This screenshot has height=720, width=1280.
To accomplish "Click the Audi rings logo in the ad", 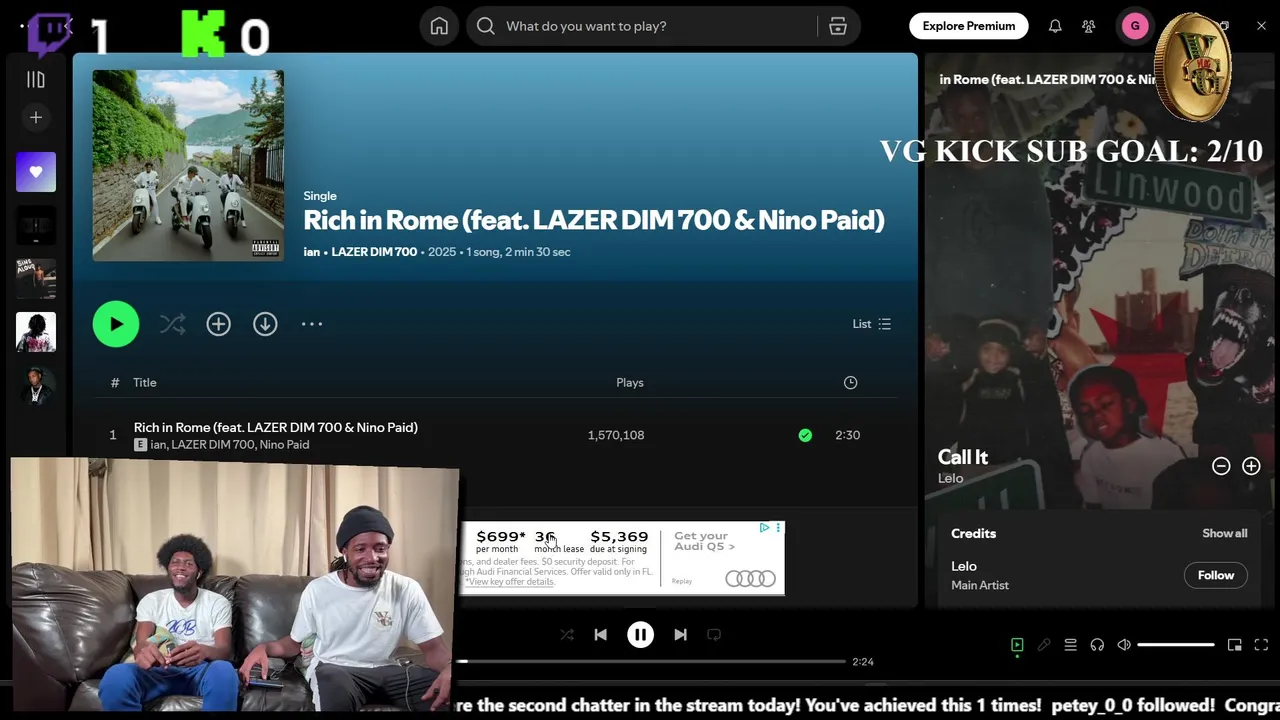I will (750, 578).
